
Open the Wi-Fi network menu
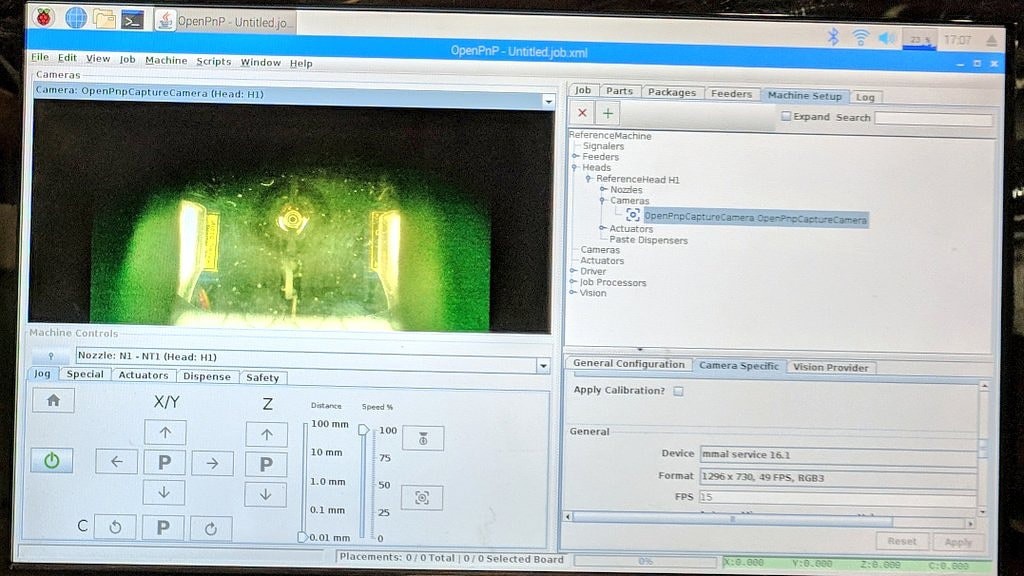(861, 38)
